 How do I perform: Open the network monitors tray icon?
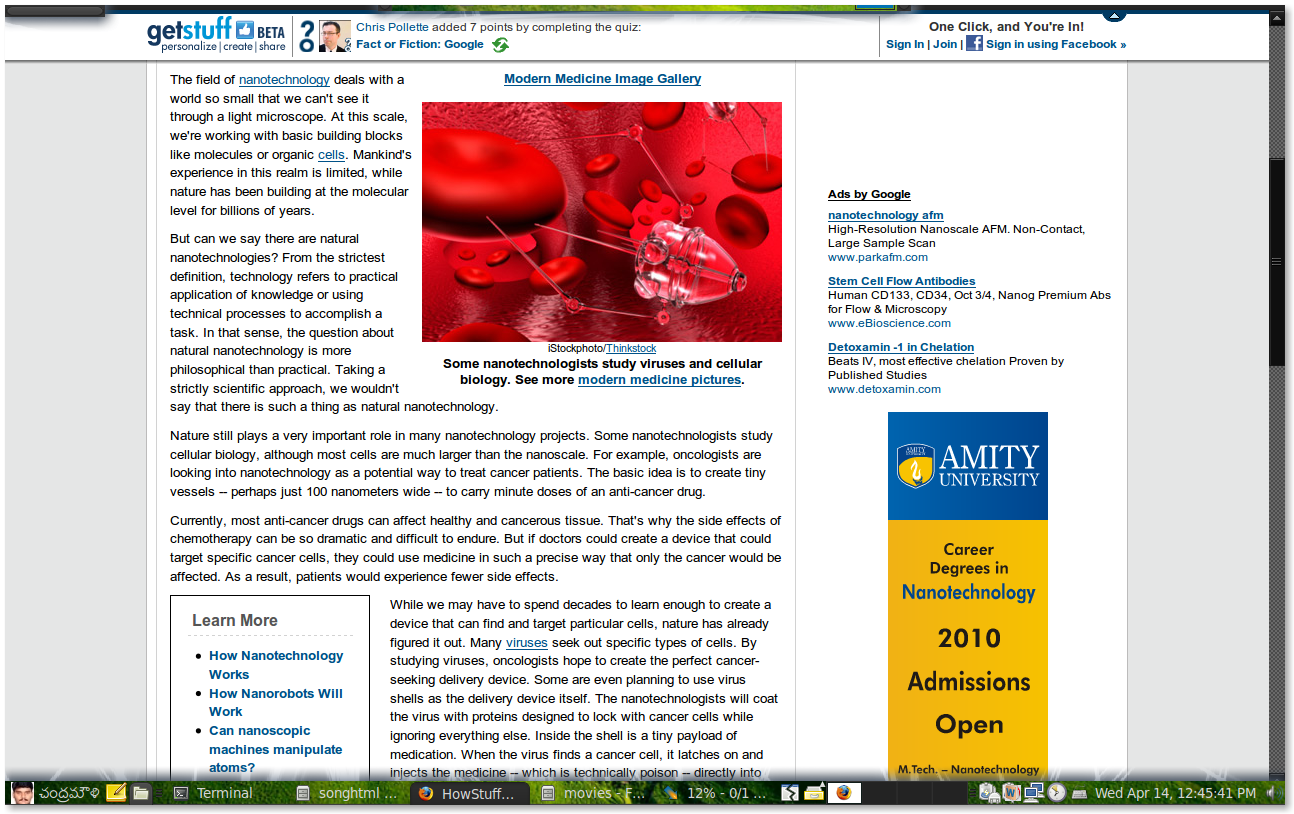click(x=1034, y=793)
